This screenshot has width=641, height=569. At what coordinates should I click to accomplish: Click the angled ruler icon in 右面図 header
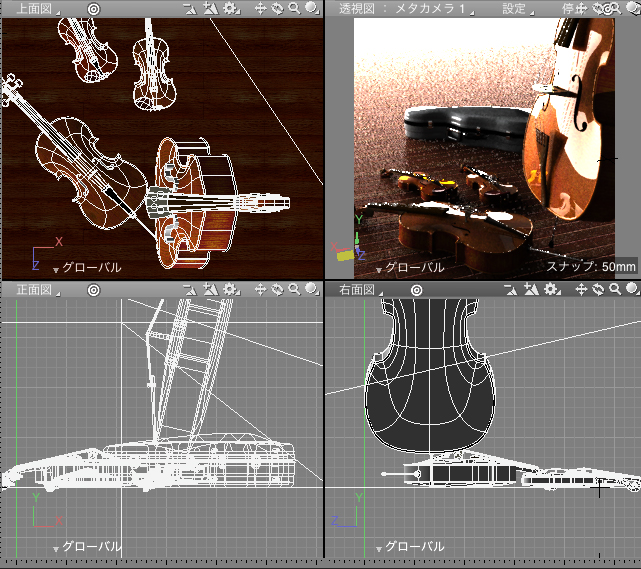[x=511, y=290]
